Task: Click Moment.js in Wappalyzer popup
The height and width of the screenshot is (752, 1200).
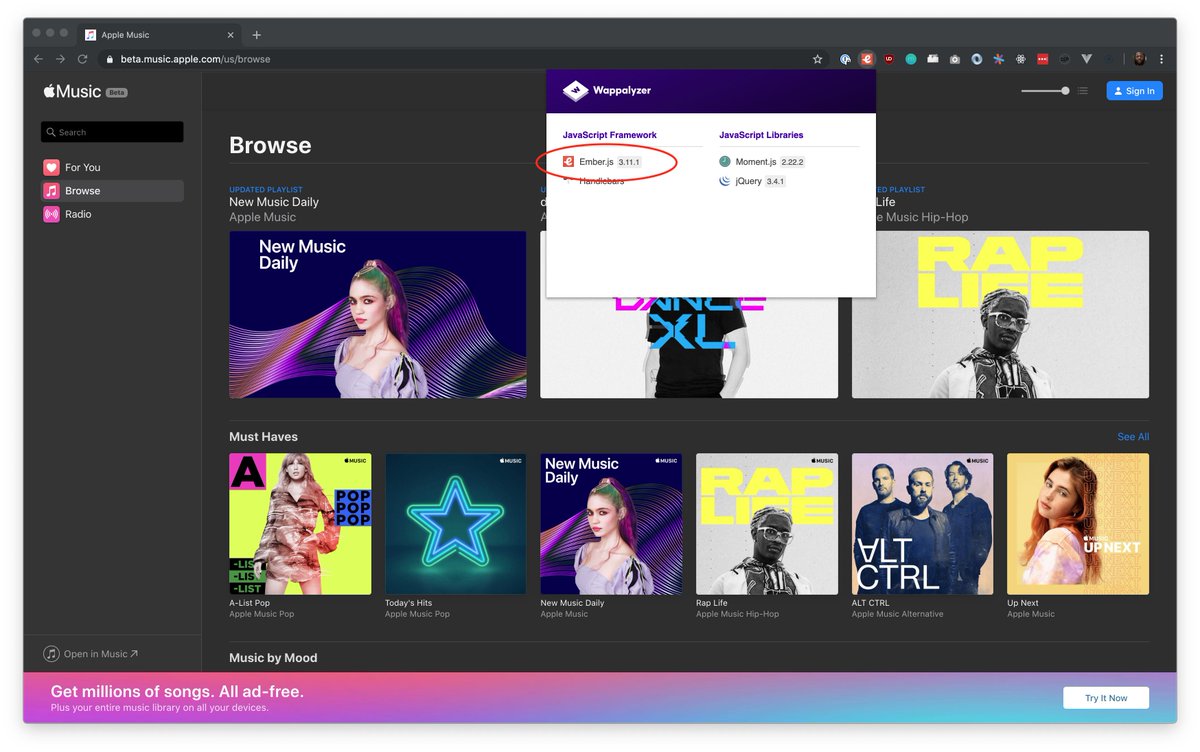Action: coord(757,161)
